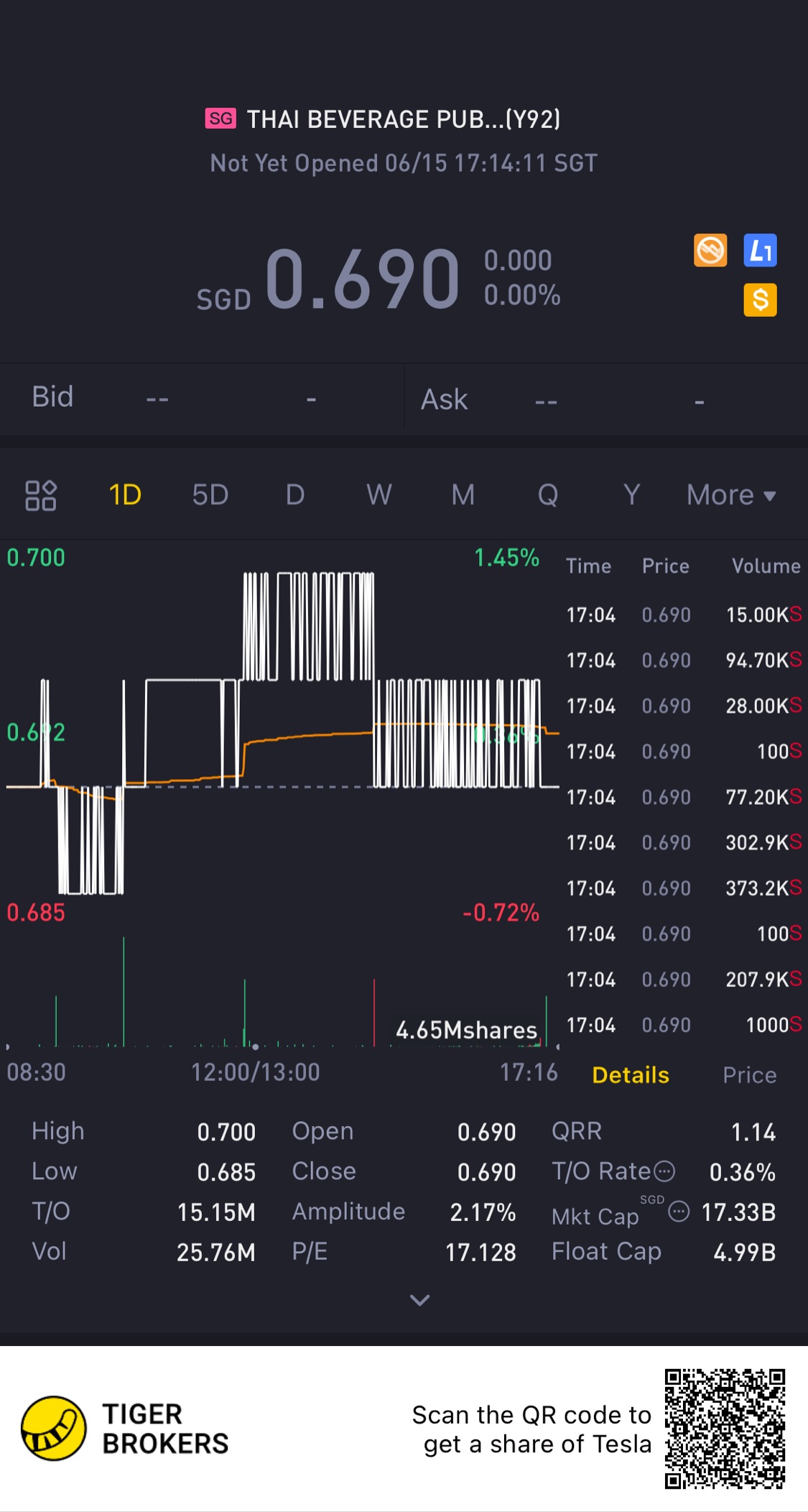The image size is (808, 1512).
Task: Open the chart layout grid icon
Action: [41, 495]
